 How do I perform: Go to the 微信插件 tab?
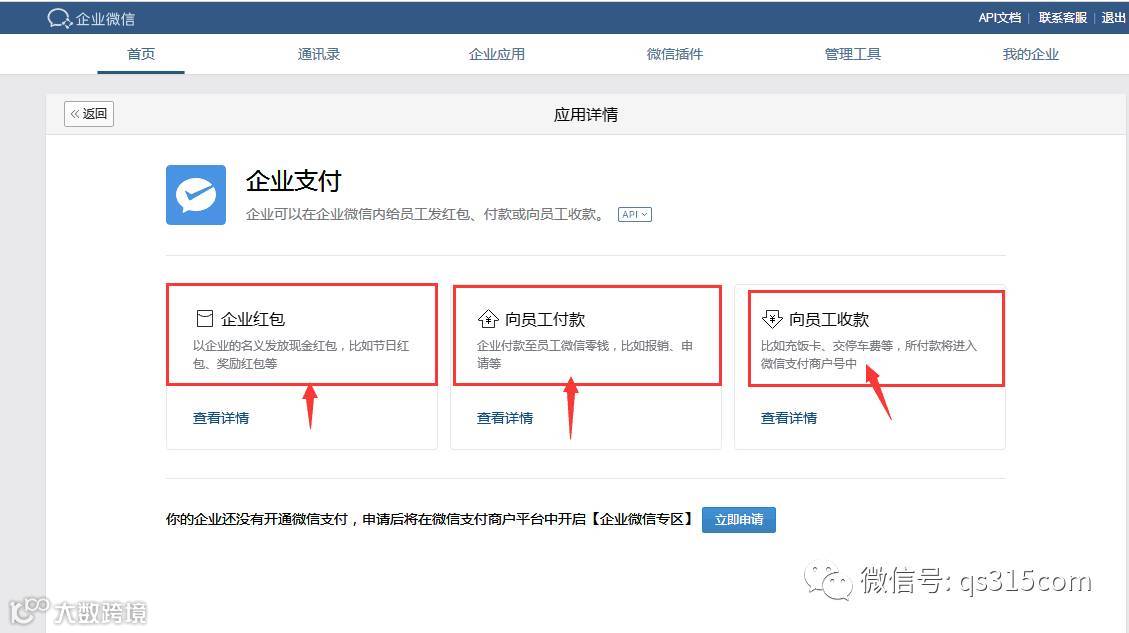pyautogui.click(x=675, y=54)
